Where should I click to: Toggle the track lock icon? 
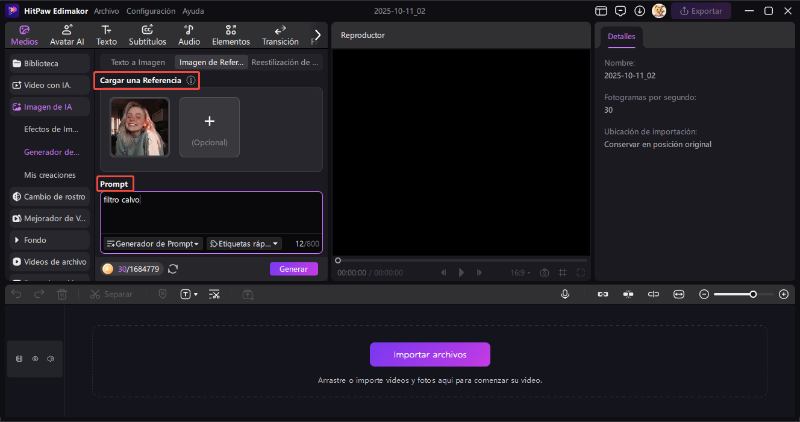coord(20,358)
